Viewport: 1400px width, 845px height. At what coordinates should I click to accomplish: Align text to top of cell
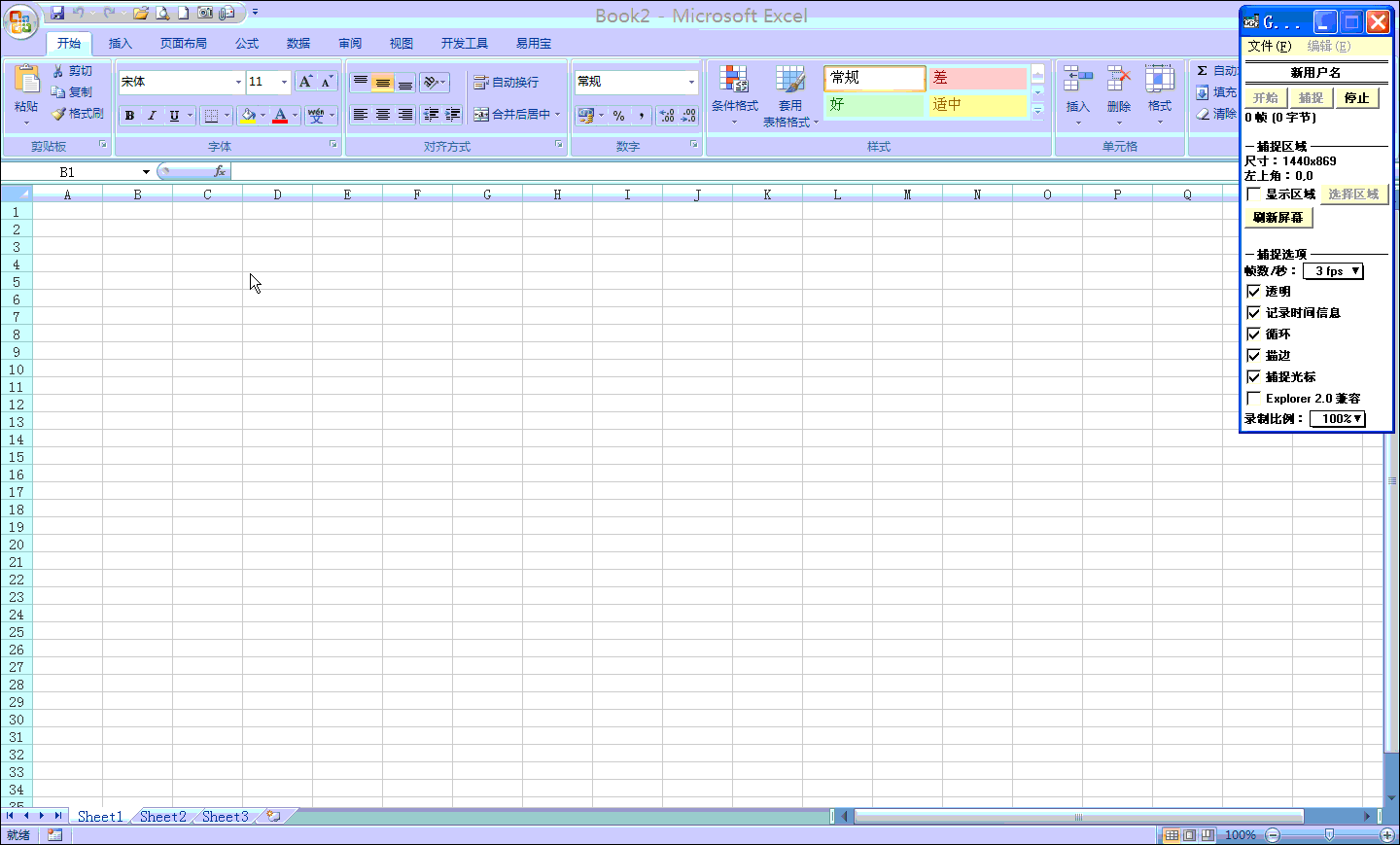click(361, 83)
